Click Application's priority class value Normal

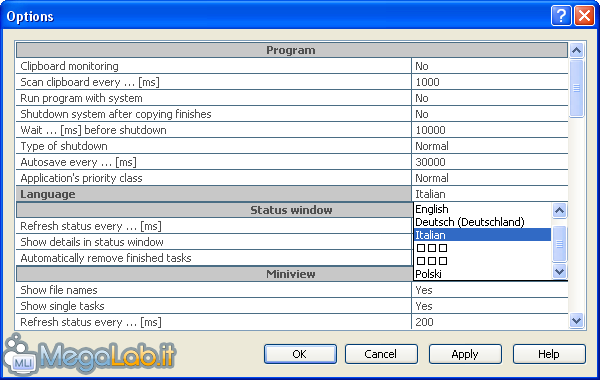tap(490, 178)
